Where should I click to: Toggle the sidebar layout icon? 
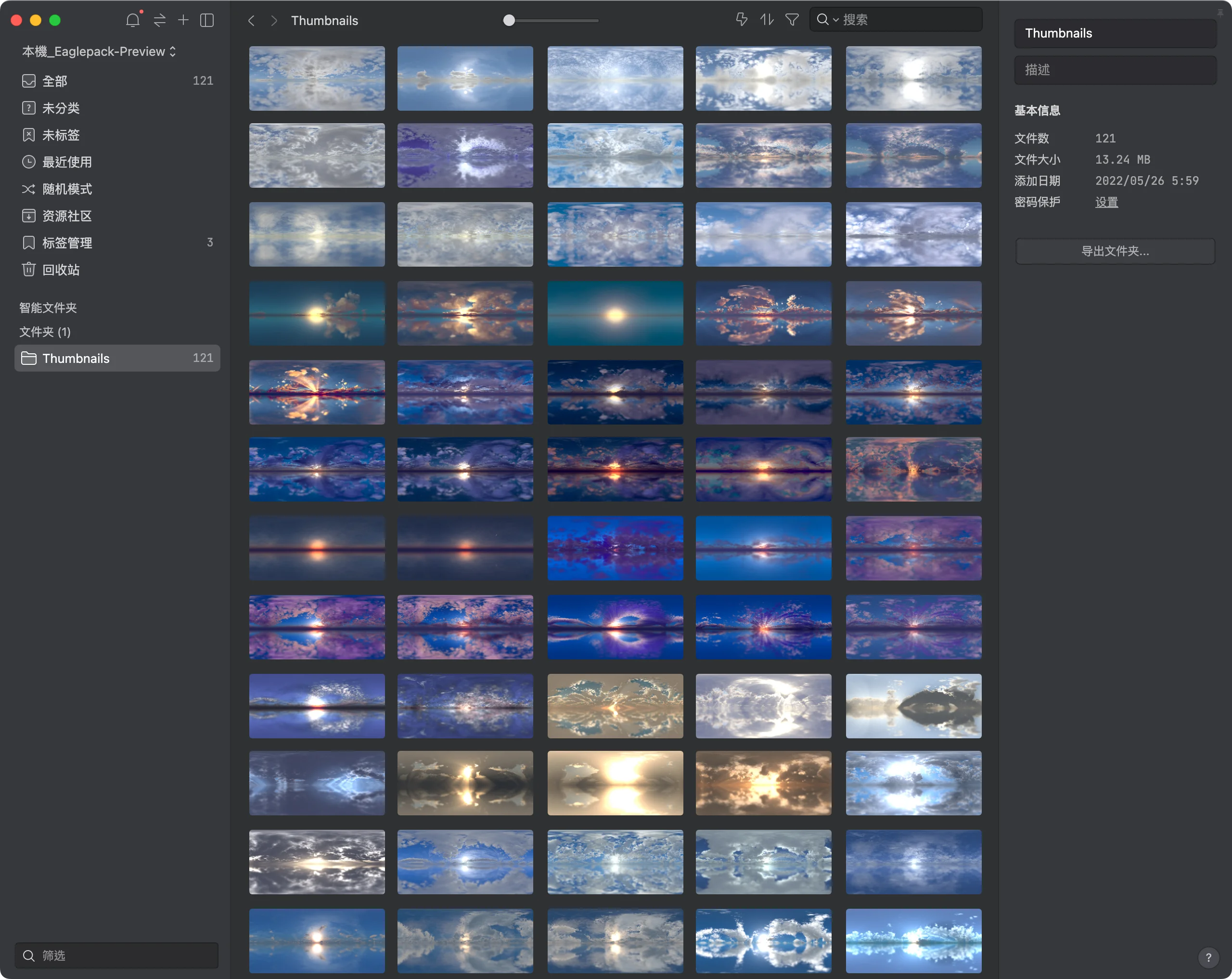(207, 20)
